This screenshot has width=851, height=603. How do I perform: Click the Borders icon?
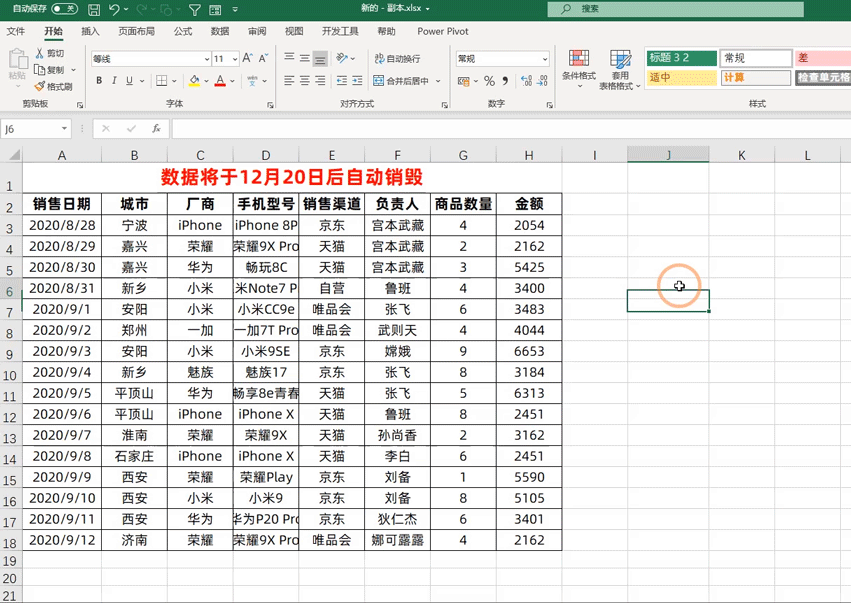coord(161,81)
